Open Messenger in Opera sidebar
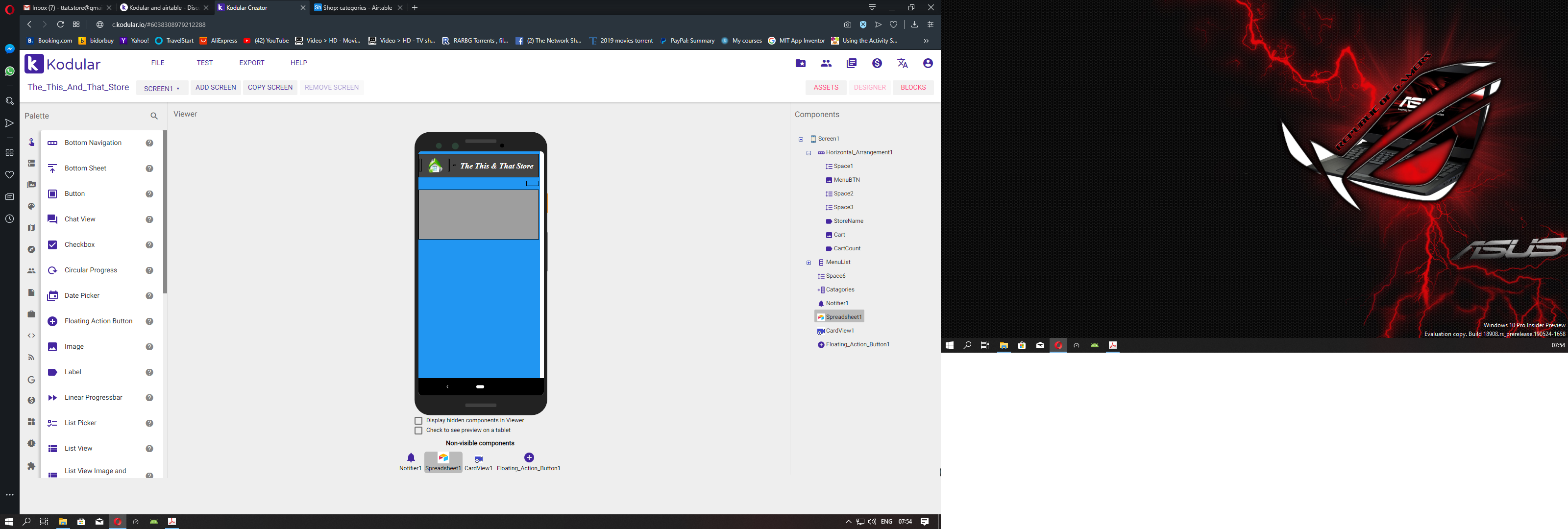 point(10,48)
